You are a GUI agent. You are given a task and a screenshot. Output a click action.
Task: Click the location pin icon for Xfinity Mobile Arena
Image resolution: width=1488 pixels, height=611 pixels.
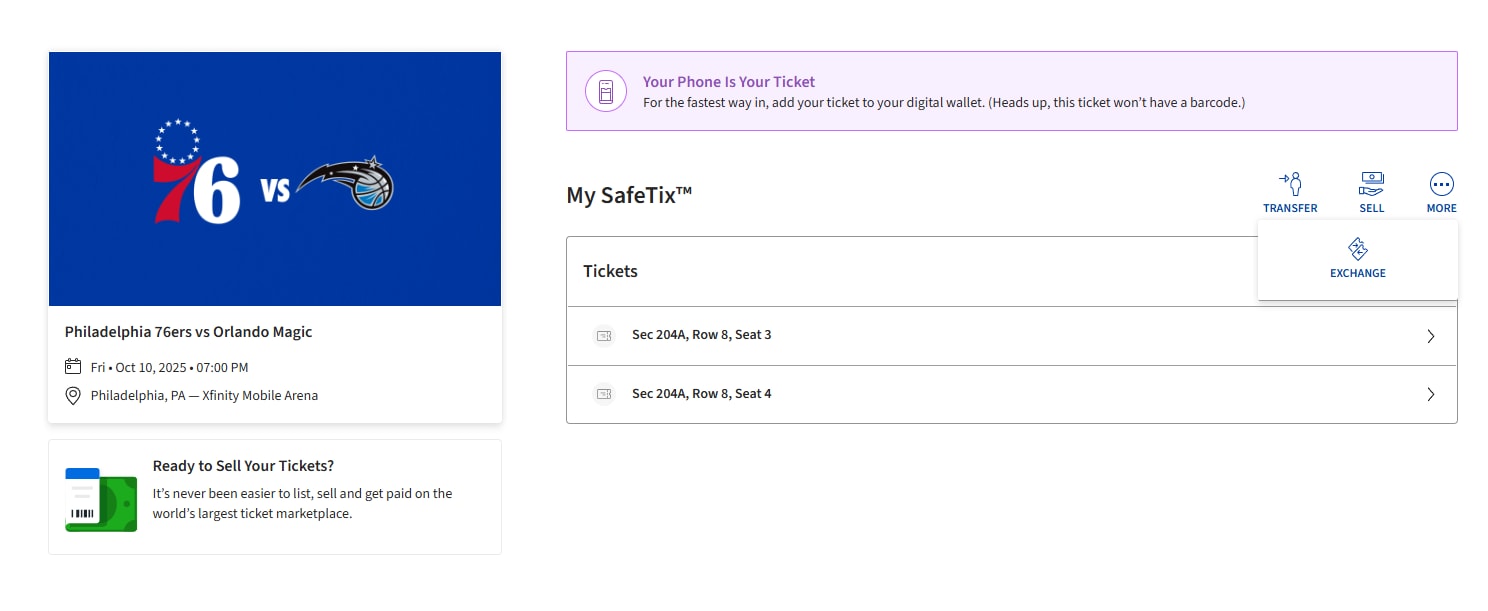coord(72,395)
